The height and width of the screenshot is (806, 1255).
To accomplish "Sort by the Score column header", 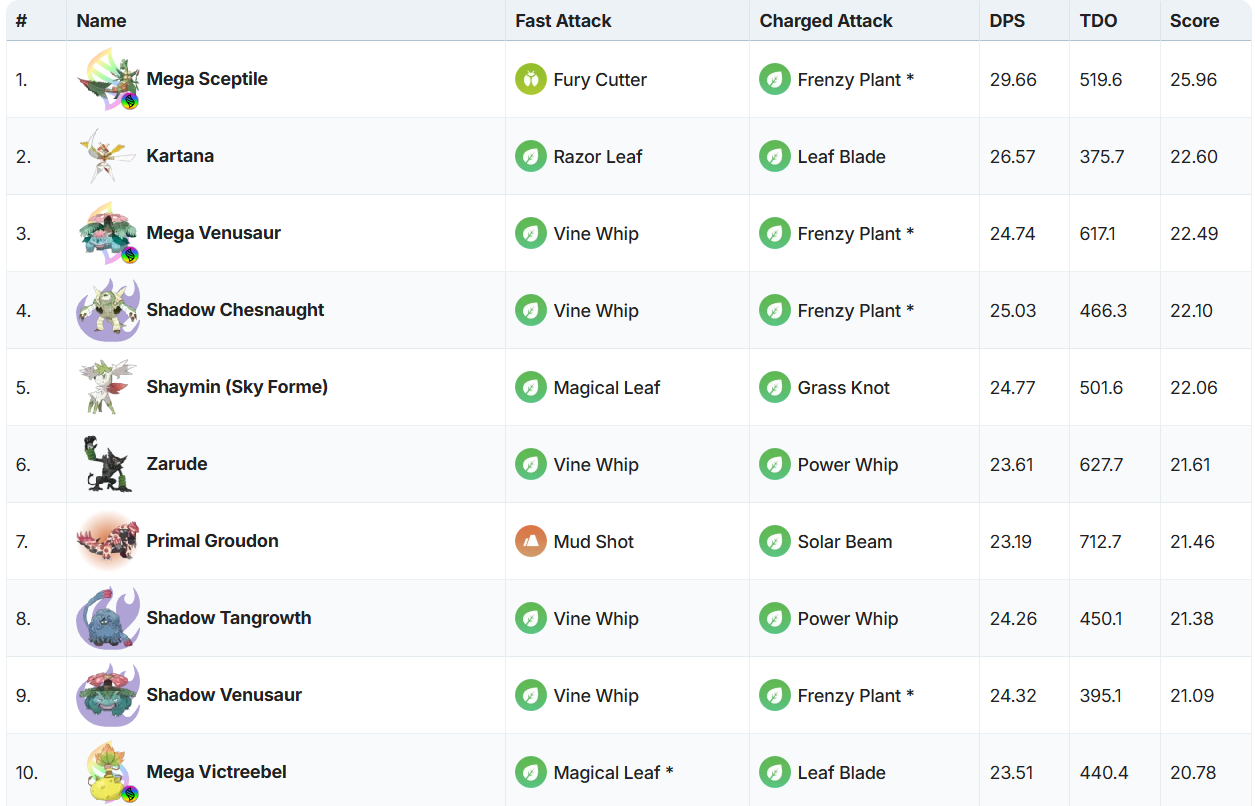I will 1194,21.
